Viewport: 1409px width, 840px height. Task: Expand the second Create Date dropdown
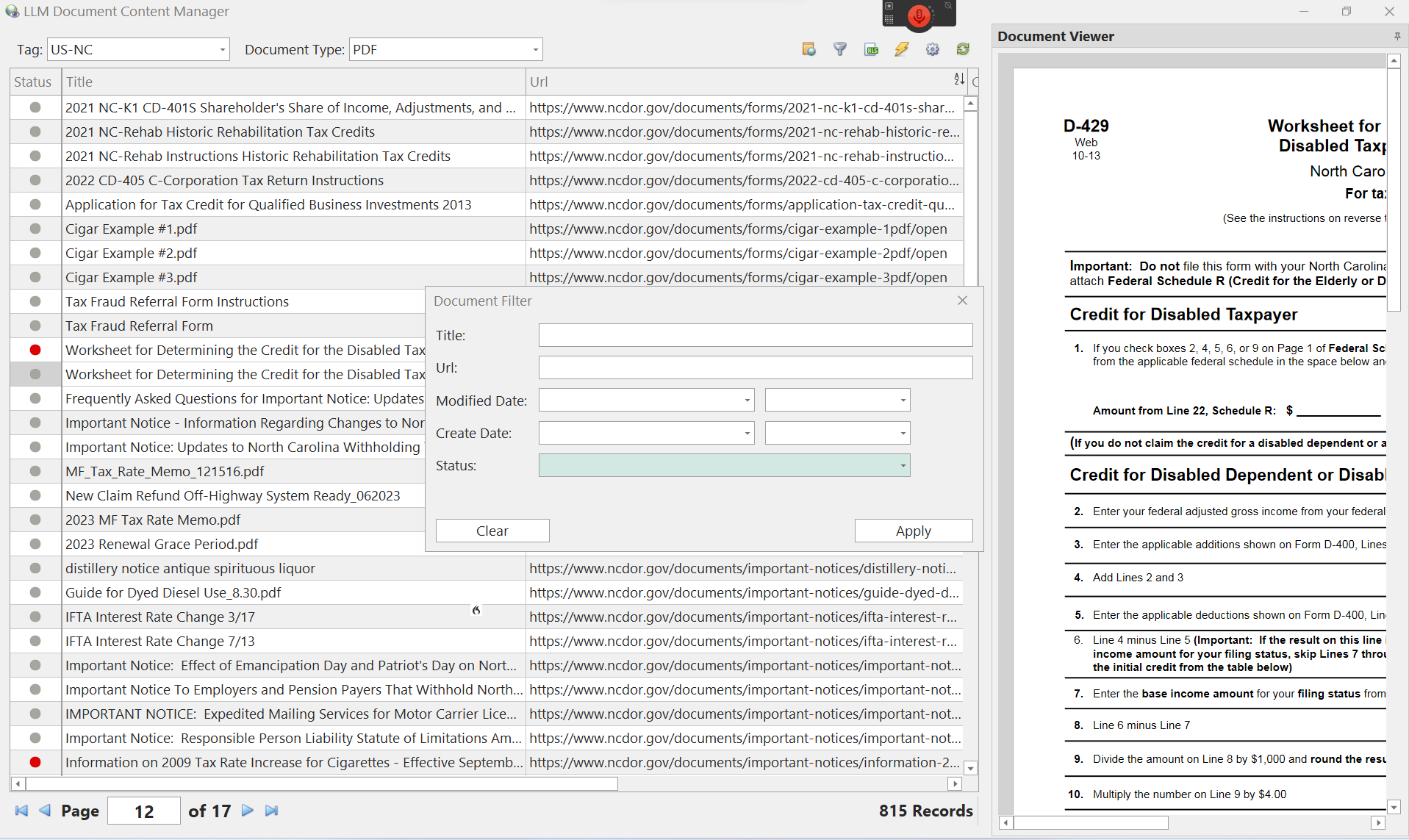click(903, 433)
